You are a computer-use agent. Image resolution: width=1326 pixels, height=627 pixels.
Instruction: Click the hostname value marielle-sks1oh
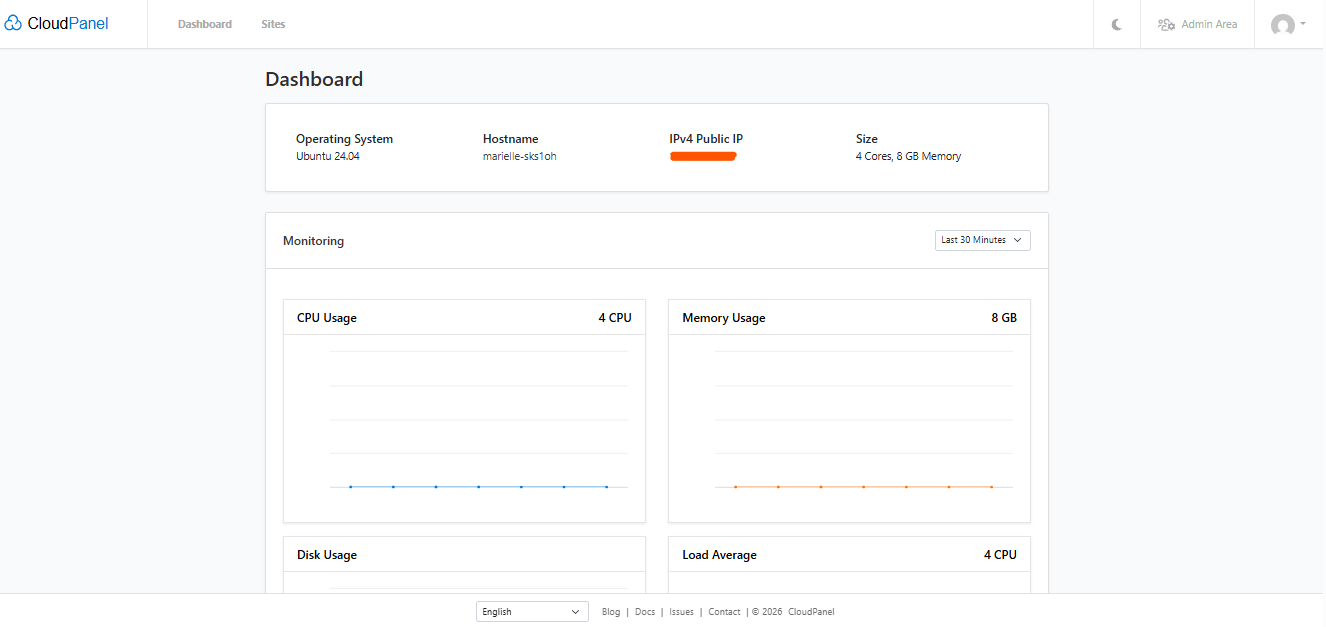tap(519, 156)
